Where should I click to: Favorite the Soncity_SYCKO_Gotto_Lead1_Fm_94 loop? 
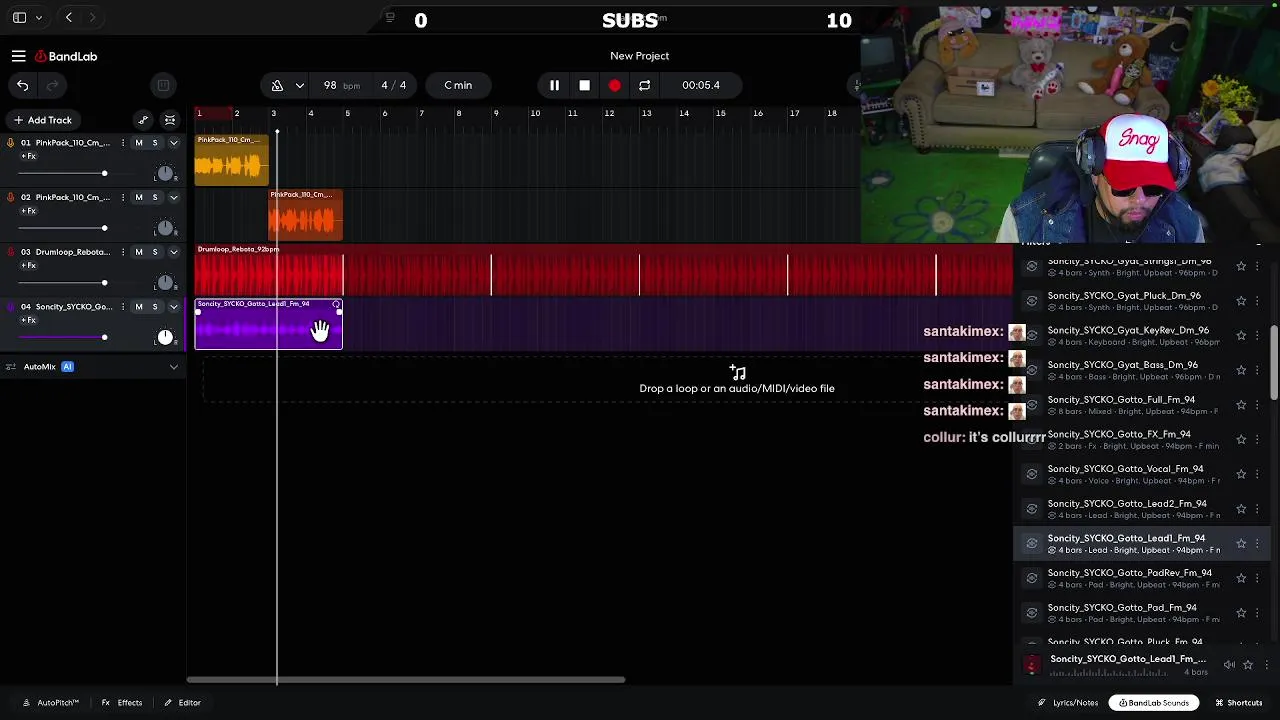click(1241, 544)
